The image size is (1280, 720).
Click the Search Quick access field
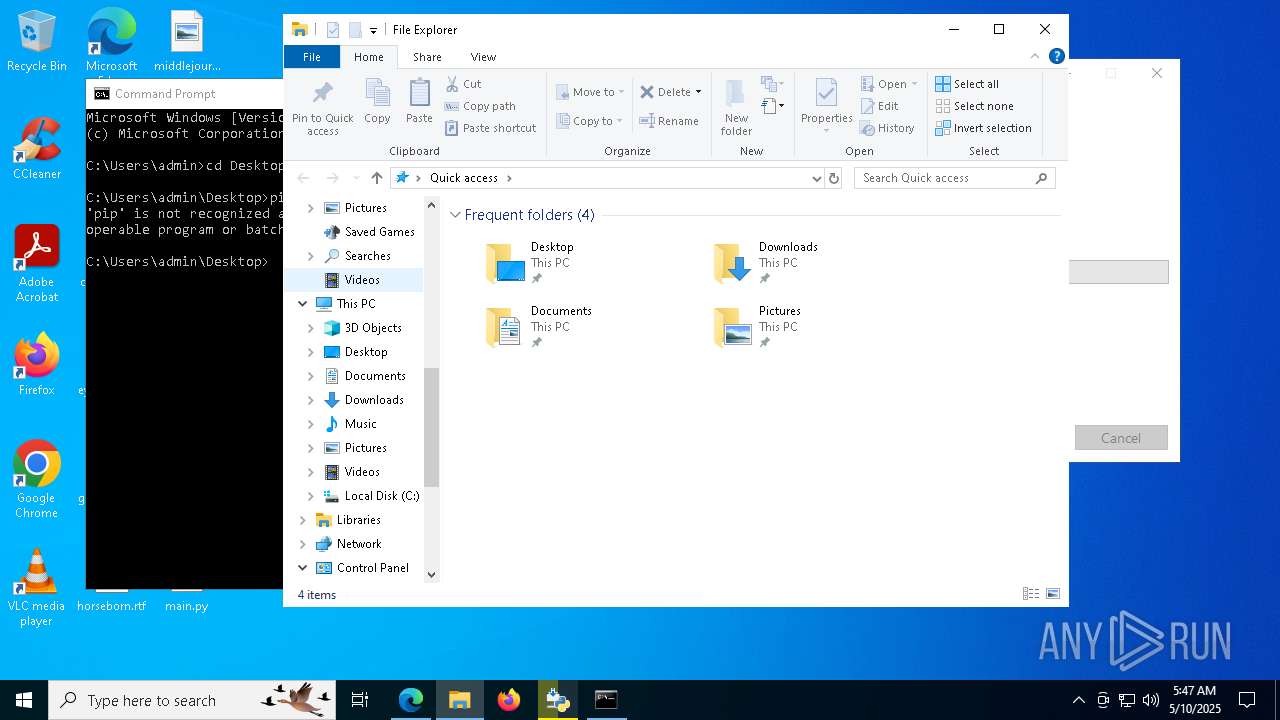point(955,178)
